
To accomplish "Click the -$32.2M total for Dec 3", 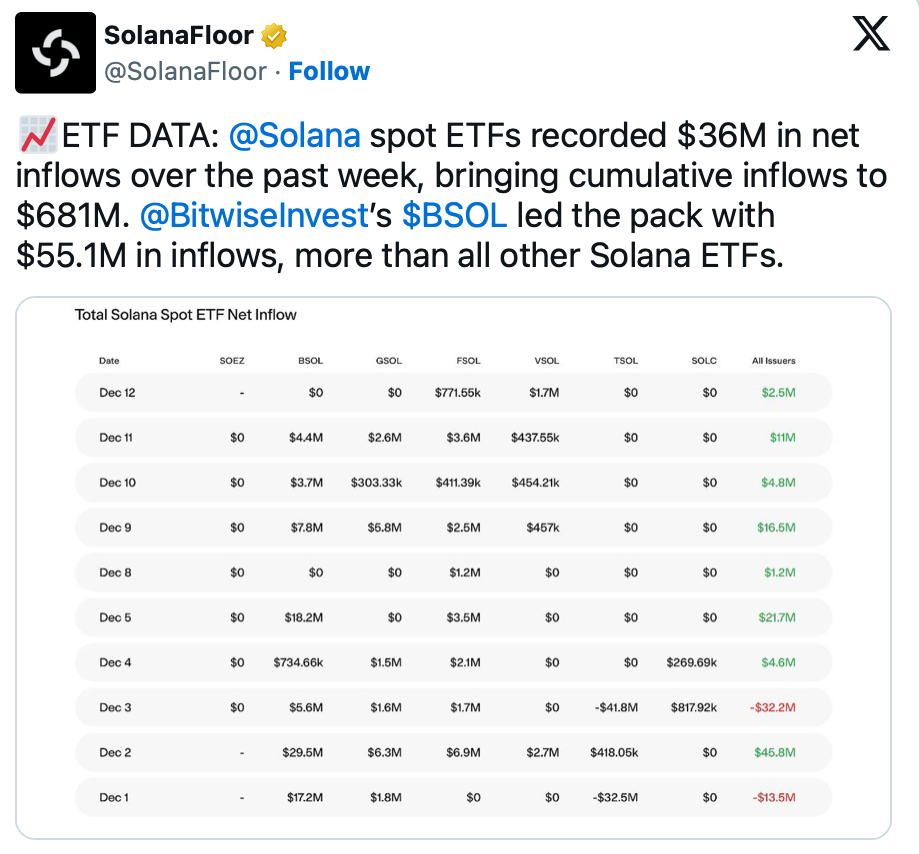I will [x=774, y=708].
